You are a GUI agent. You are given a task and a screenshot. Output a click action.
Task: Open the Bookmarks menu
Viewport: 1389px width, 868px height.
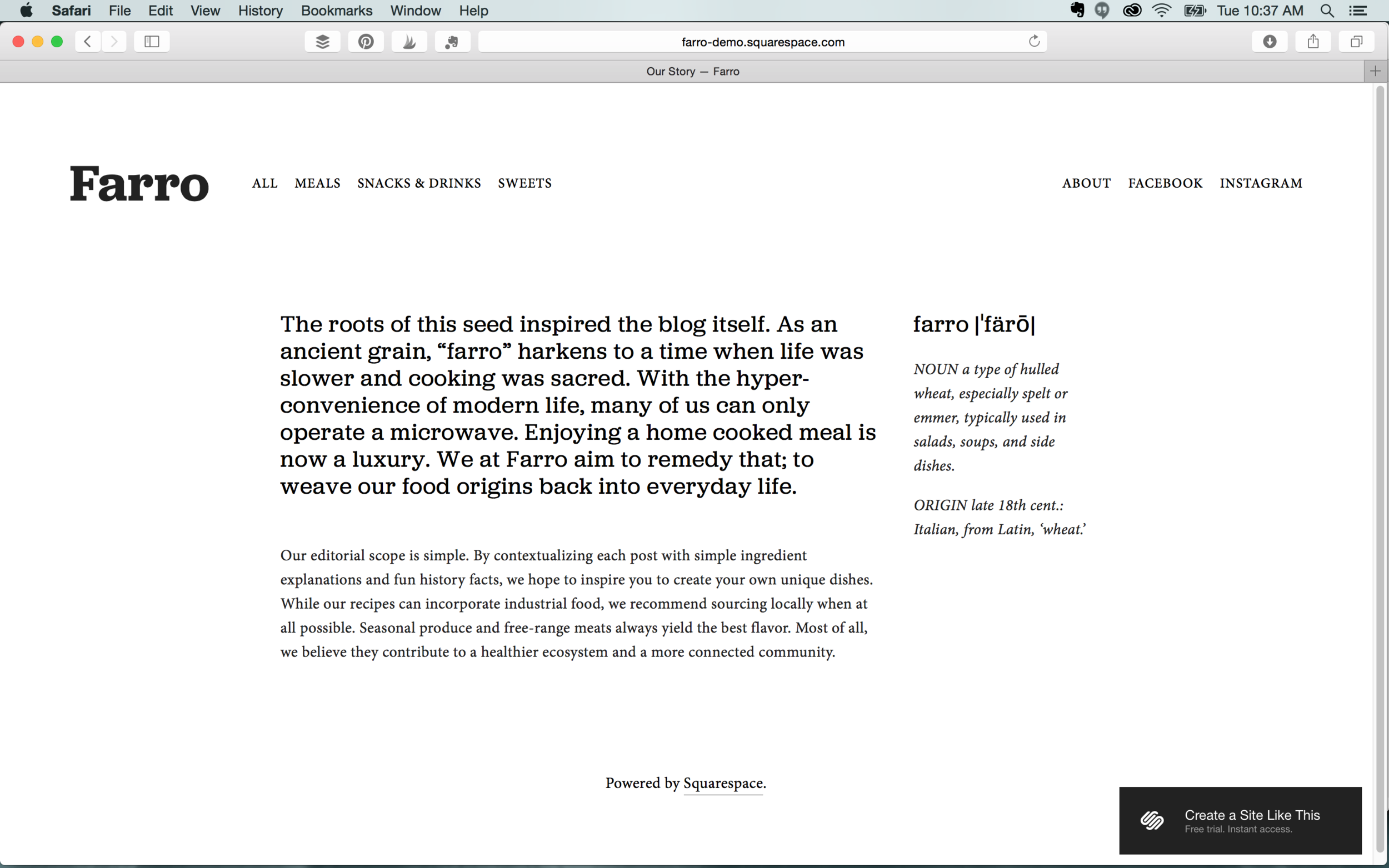pos(337,11)
